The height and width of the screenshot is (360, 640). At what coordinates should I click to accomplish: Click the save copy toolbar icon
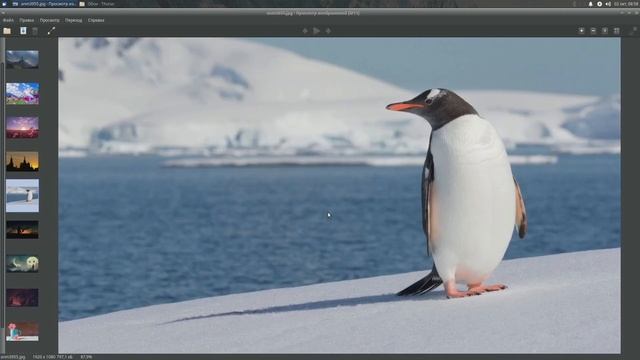tap(23, 31)
